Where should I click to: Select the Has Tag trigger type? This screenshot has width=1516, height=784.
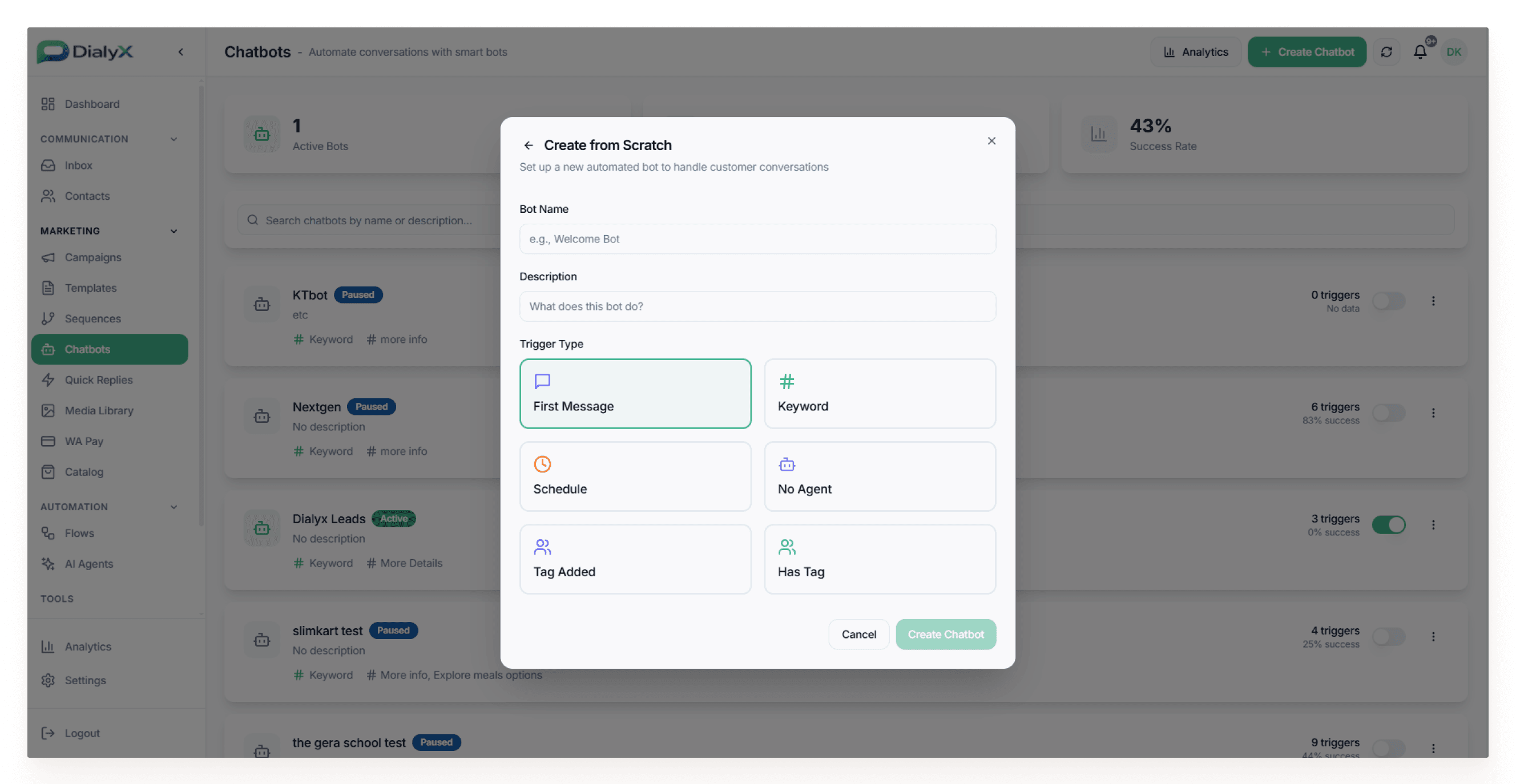click(x=879, y=559)
